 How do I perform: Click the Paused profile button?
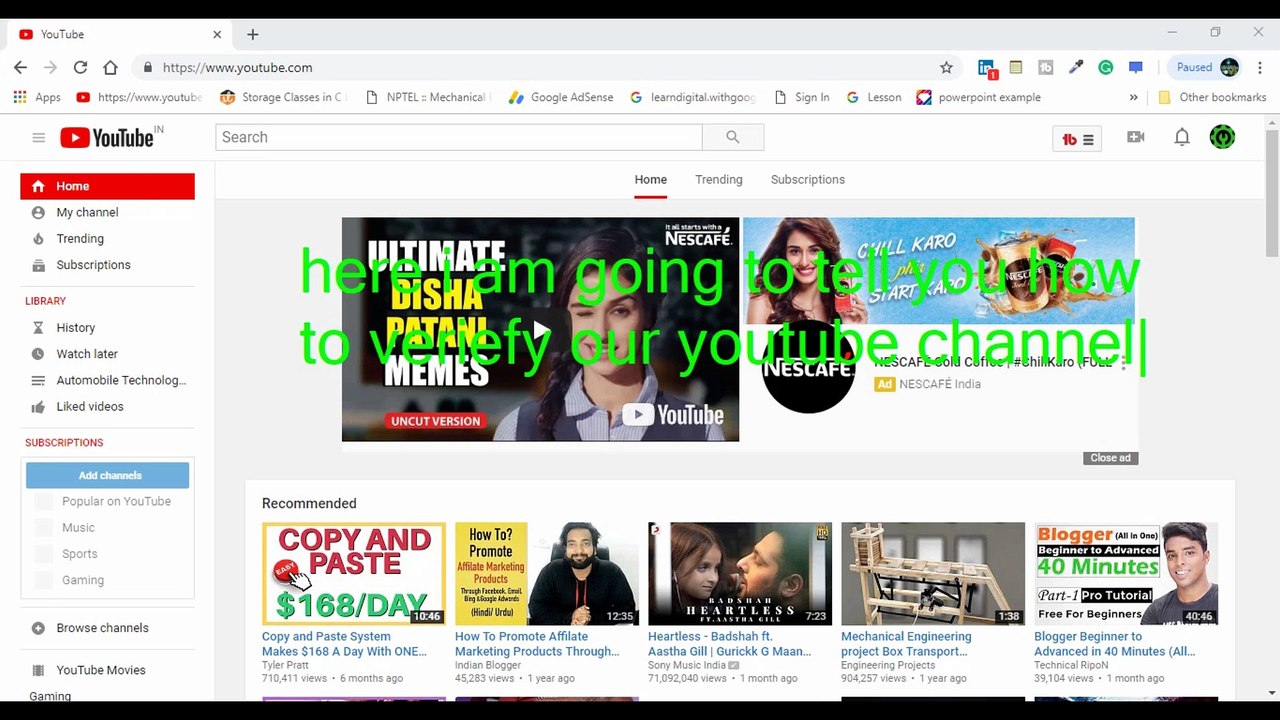(1207, 67)
